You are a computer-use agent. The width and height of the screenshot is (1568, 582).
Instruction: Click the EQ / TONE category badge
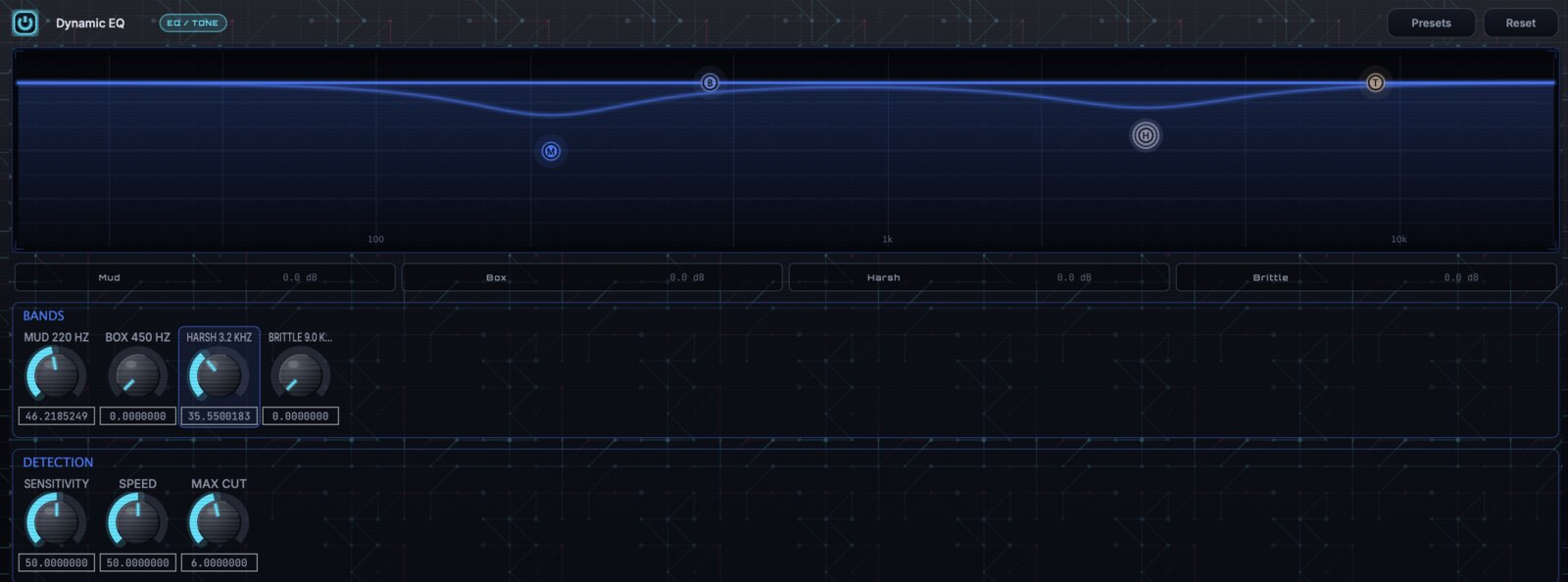tap(193, 23)
